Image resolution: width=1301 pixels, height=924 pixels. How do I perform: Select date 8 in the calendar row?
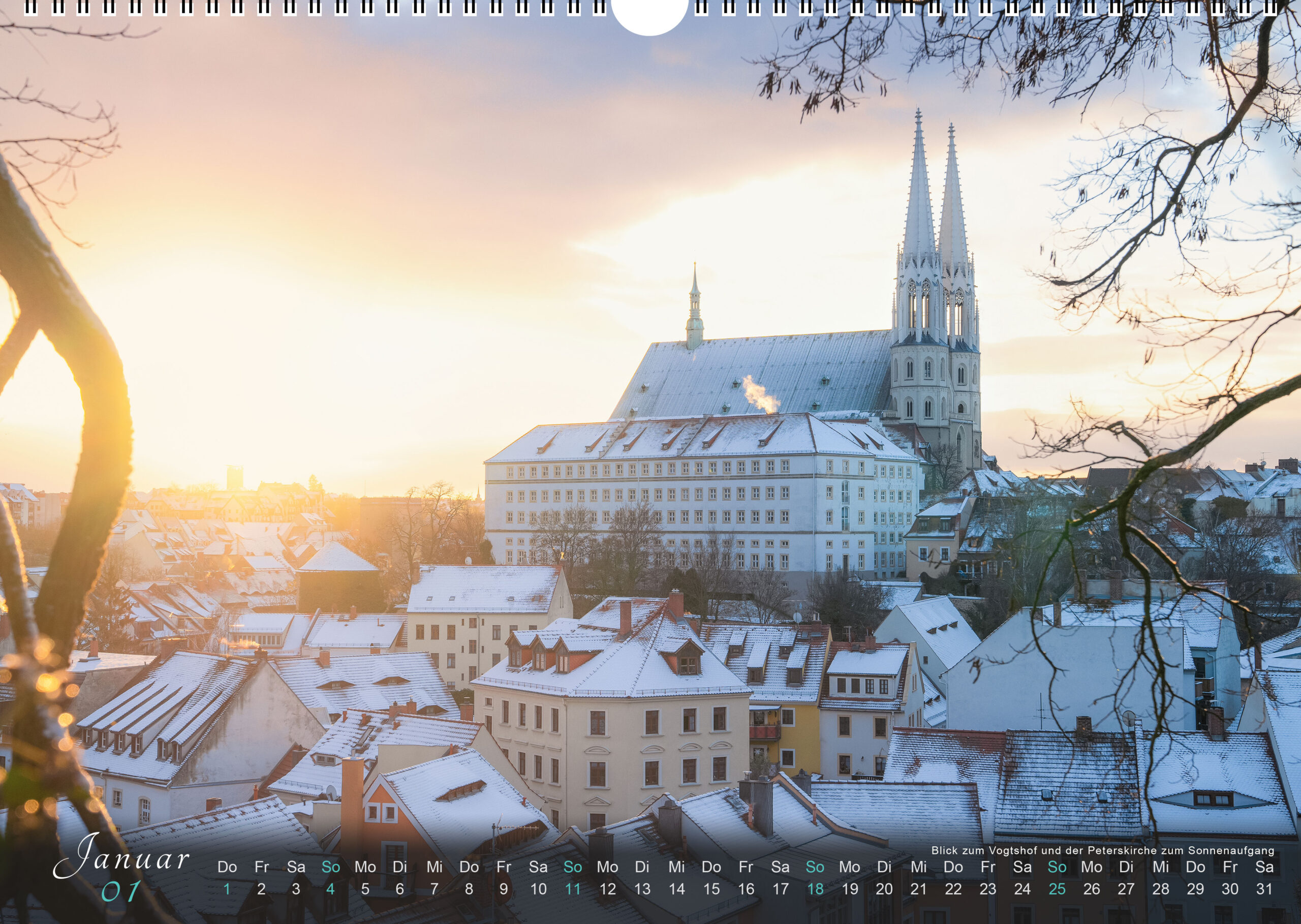pyautogui.click(x=469, y=889)
